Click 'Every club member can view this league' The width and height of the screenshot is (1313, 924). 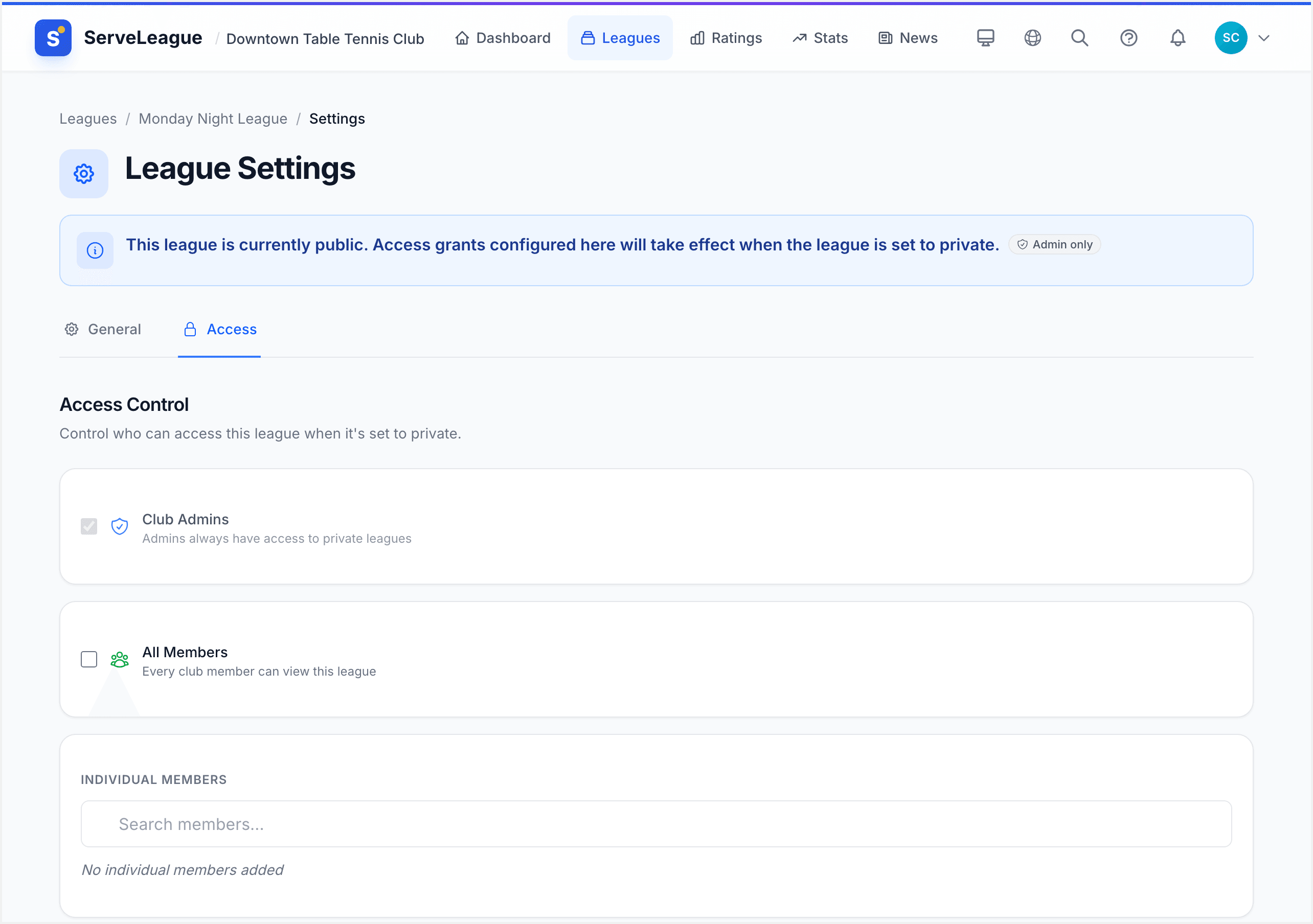pos(259,671)
